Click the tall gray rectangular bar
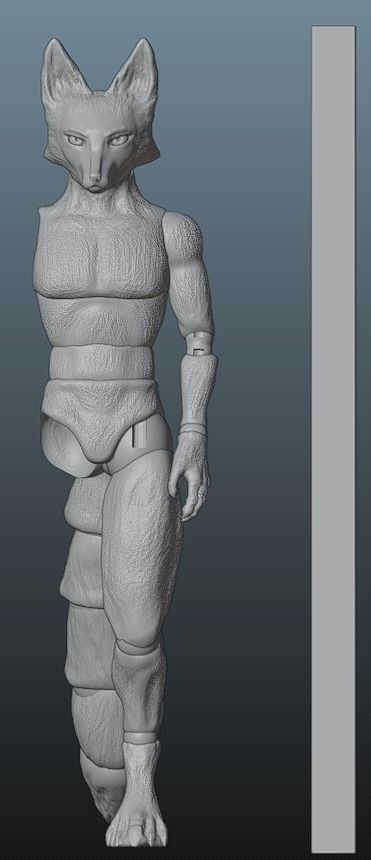 [334, 439]
